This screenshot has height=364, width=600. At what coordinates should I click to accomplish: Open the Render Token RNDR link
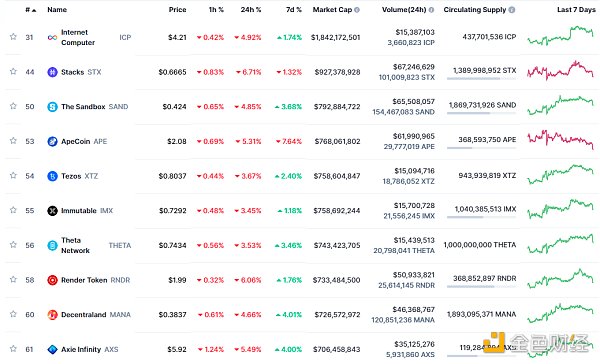(96, 280)
